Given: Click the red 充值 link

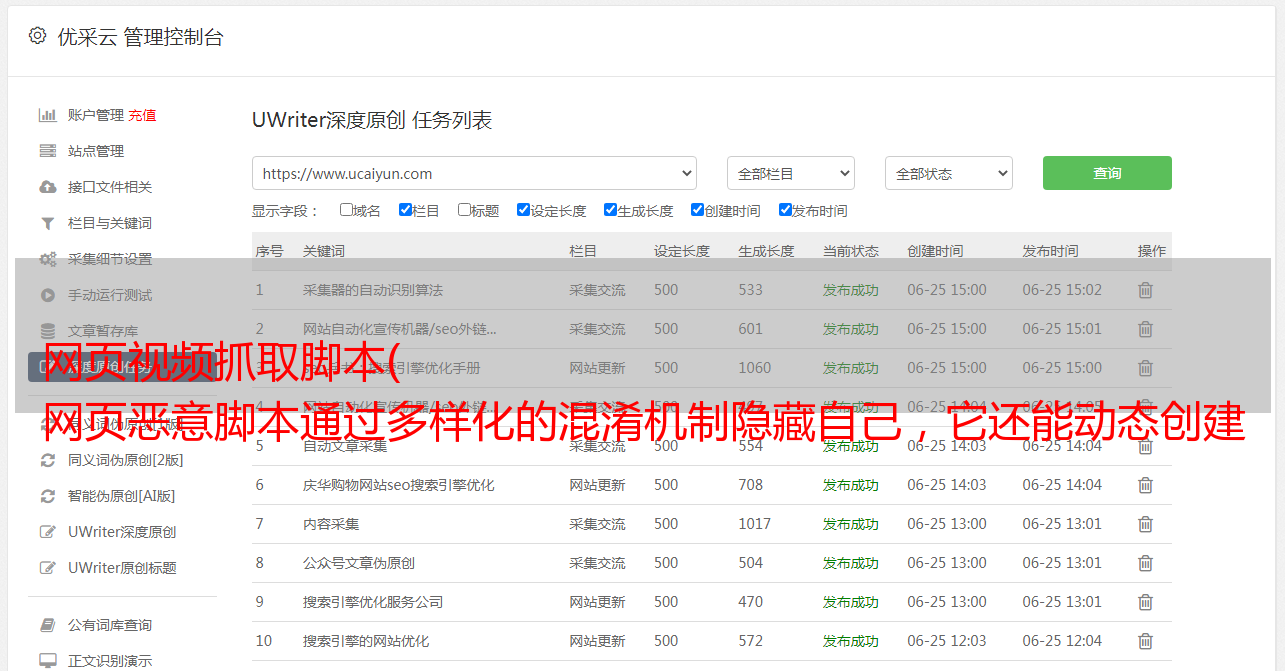Looking at the screenshot, I should tap(142, 115).
